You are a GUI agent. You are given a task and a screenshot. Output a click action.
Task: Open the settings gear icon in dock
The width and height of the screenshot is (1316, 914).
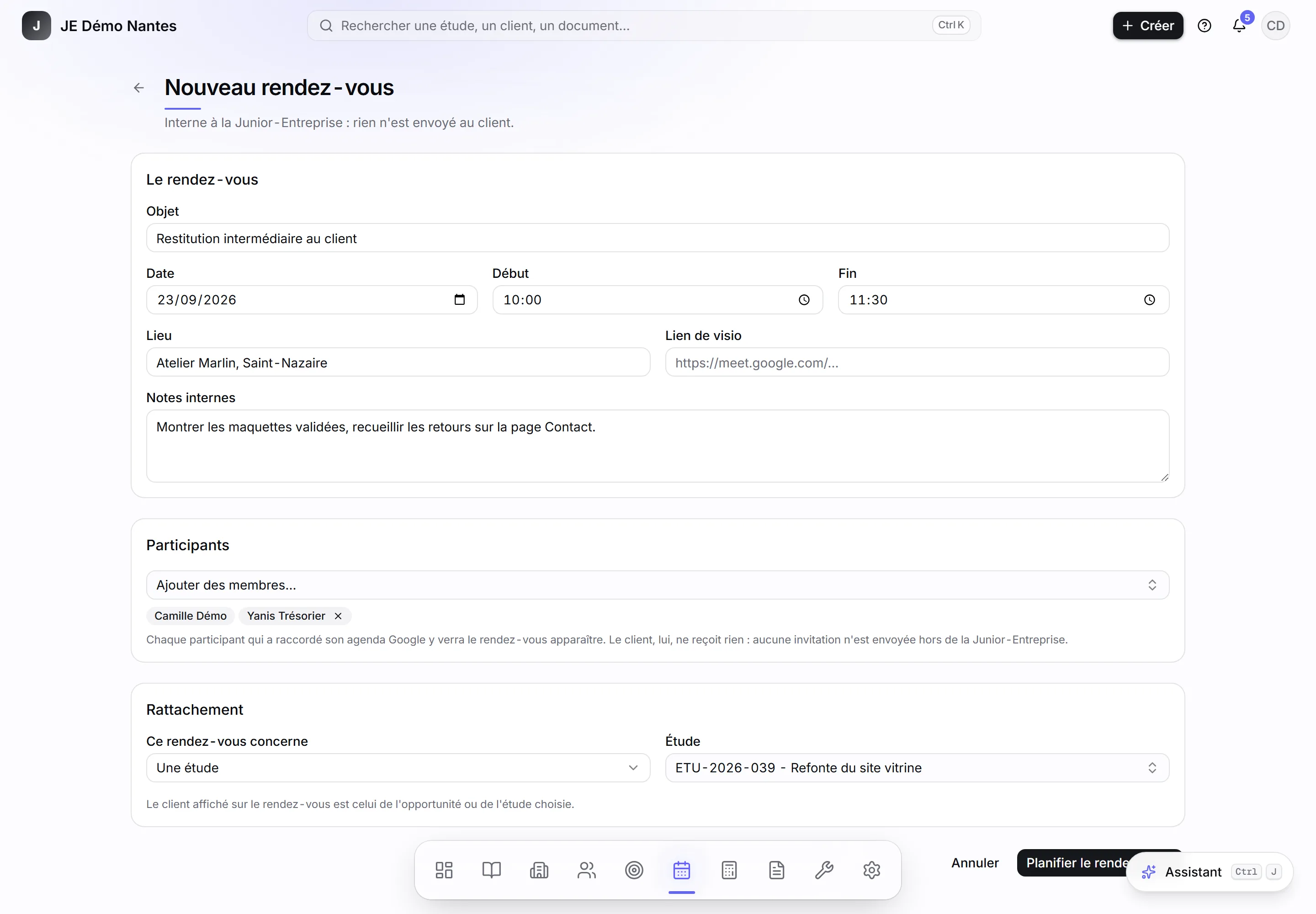[871, 871]
